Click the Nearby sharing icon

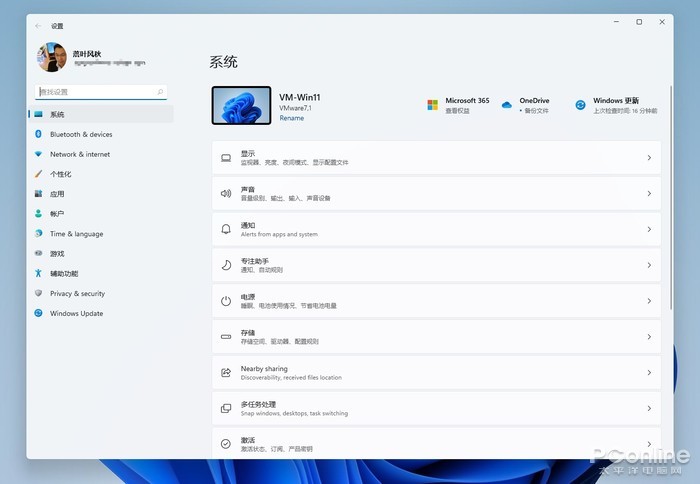(x=226, y=372)
